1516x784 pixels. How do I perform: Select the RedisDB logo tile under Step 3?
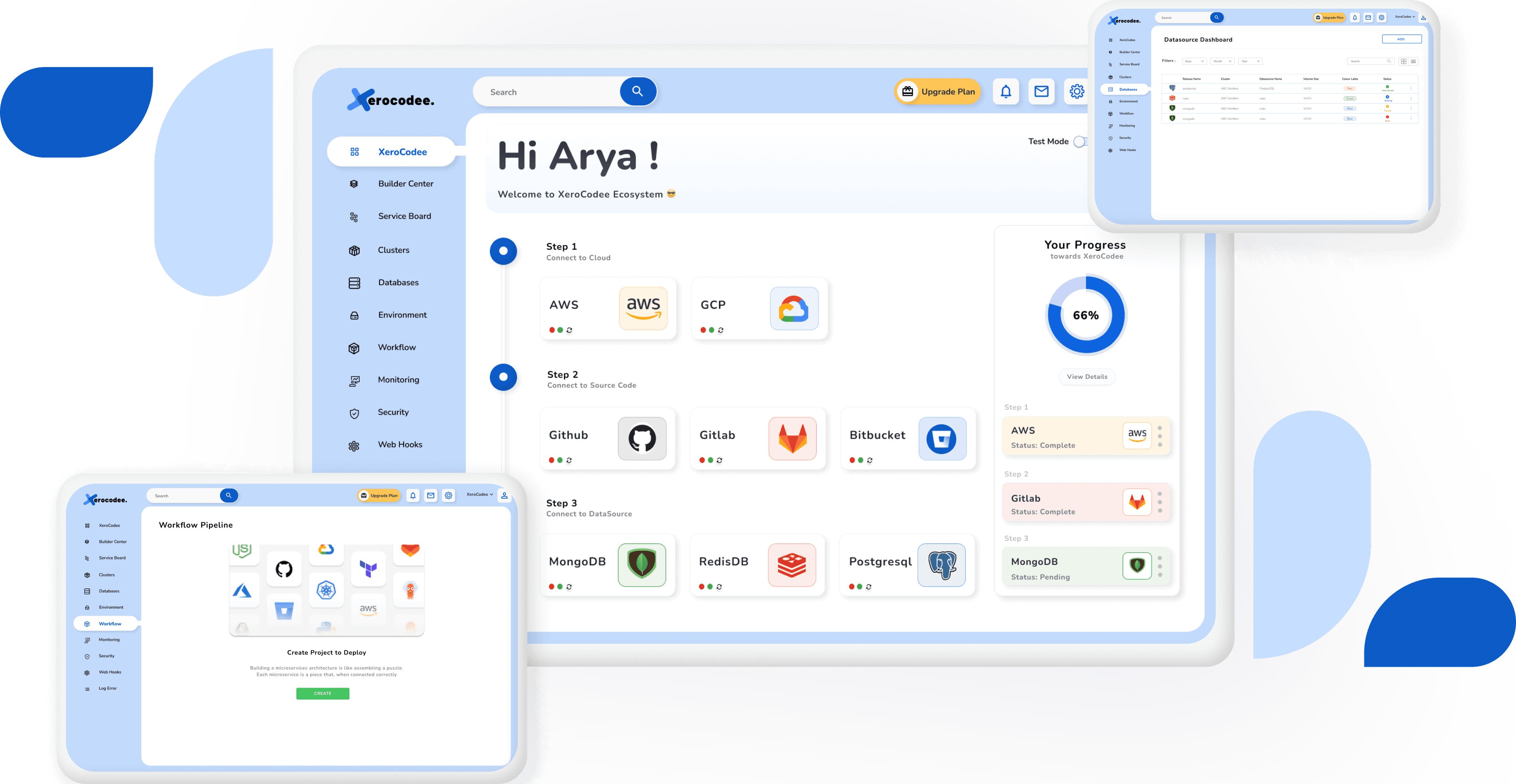pyautogui.click(x=792, y=565)
